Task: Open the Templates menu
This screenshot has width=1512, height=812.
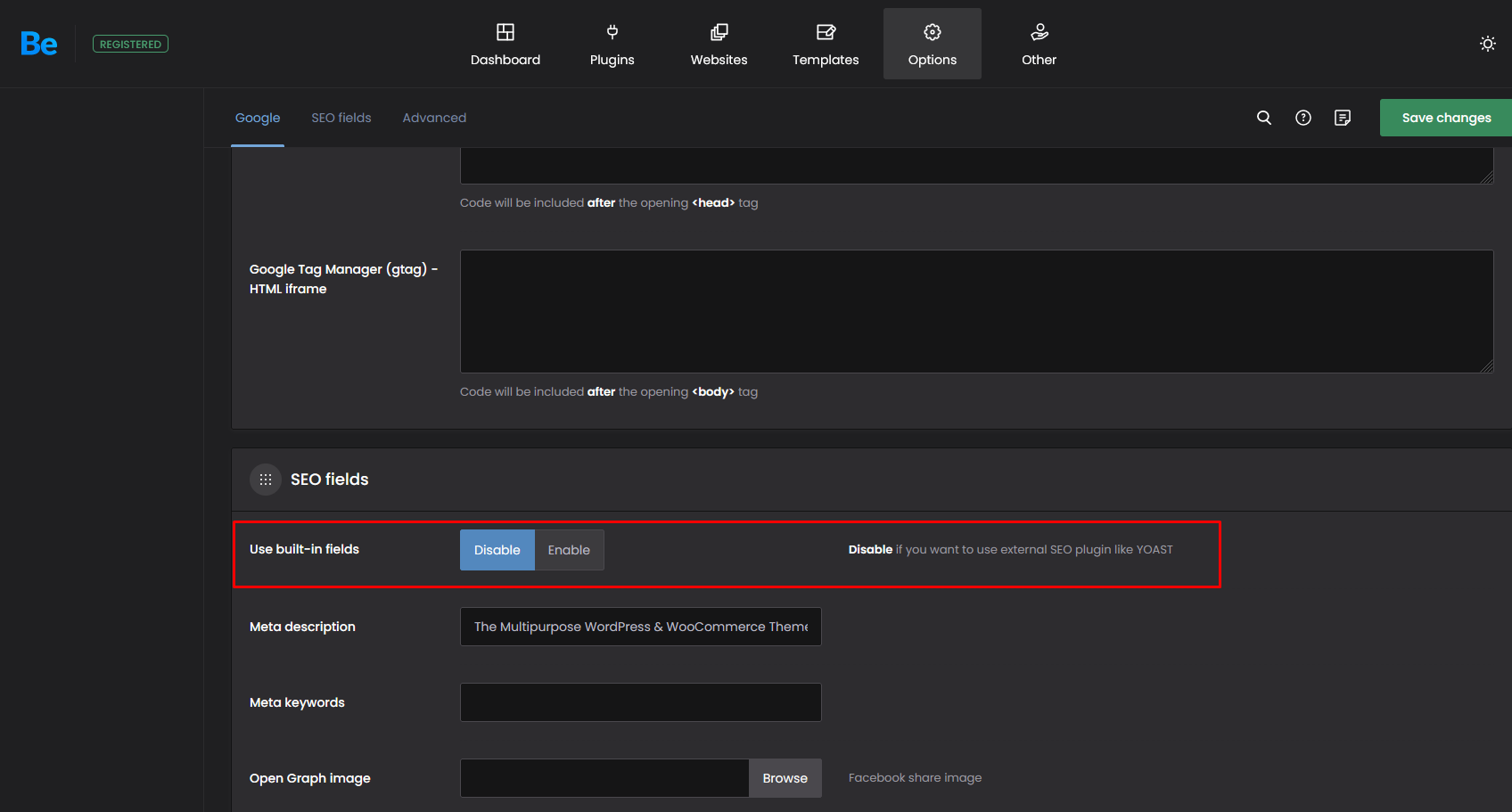Action: tap(826, 44)
